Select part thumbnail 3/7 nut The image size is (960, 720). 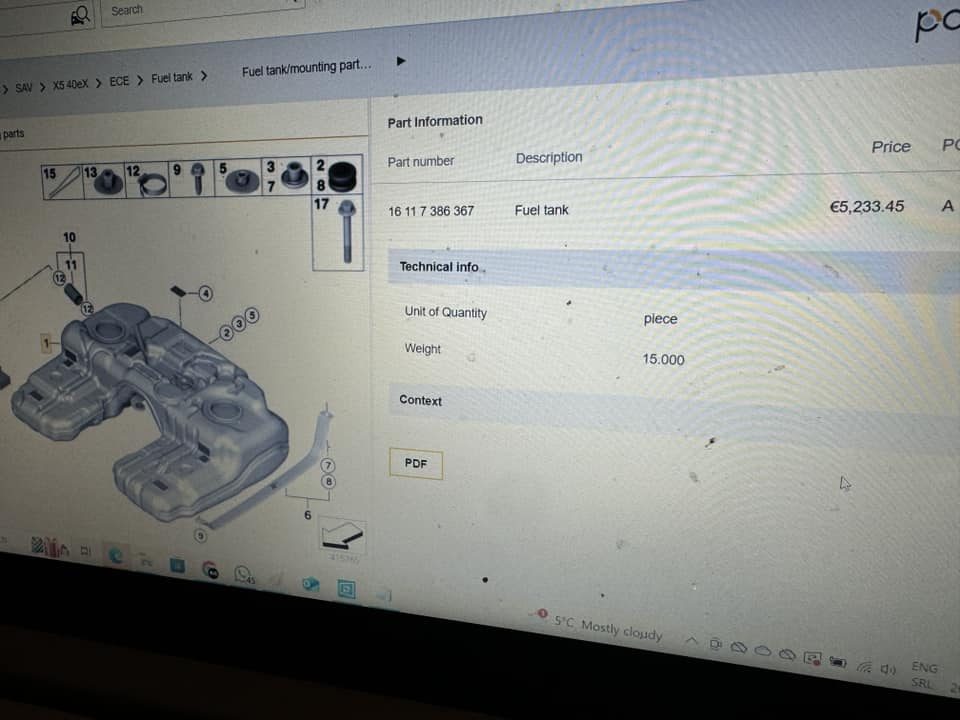[287, 176]
